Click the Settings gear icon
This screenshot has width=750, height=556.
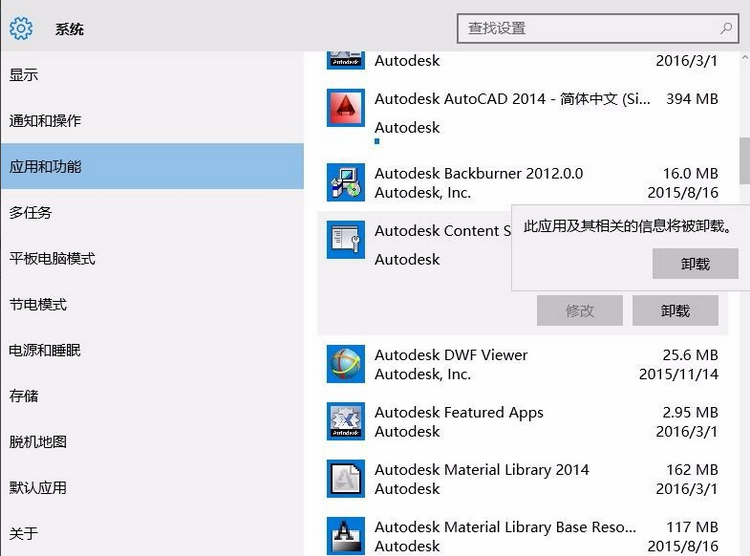(21, 28)
